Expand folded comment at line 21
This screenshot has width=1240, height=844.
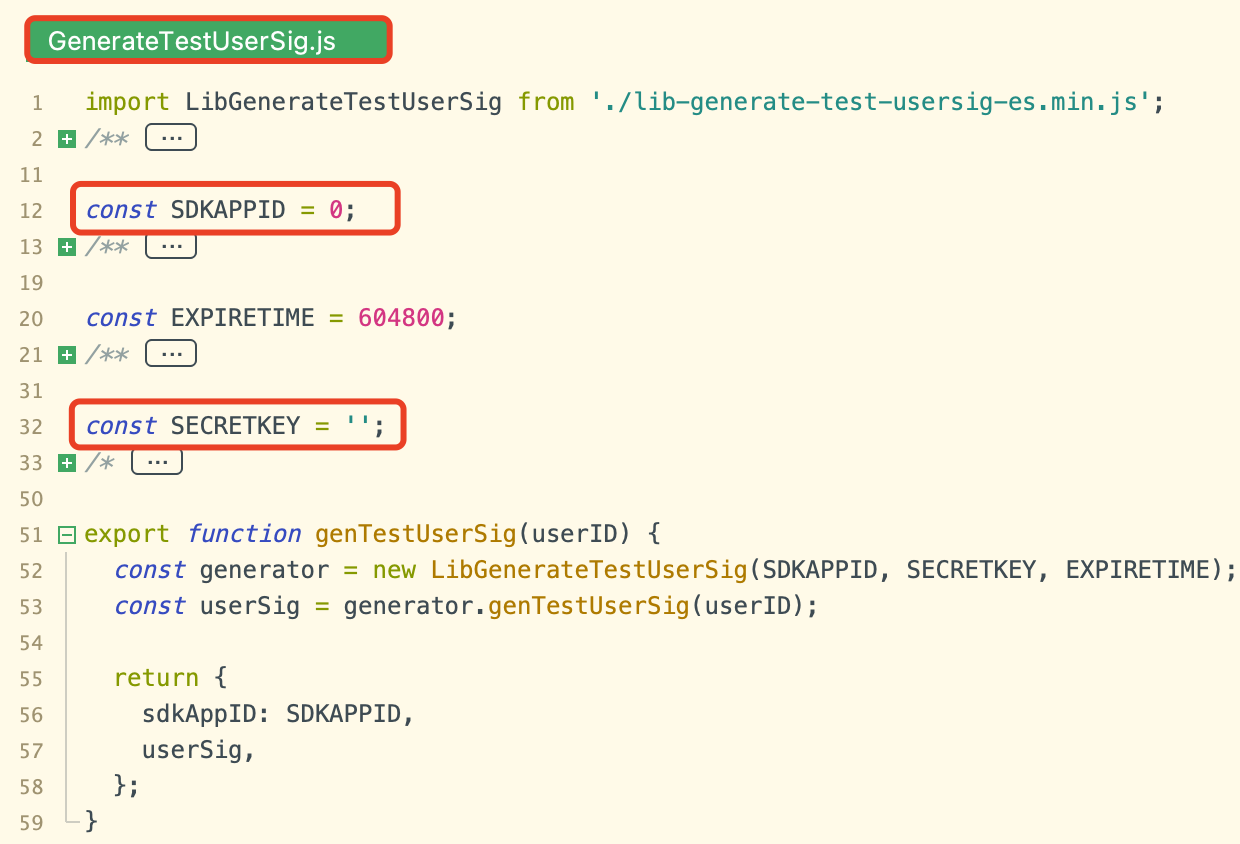click(x=67, y=355)
